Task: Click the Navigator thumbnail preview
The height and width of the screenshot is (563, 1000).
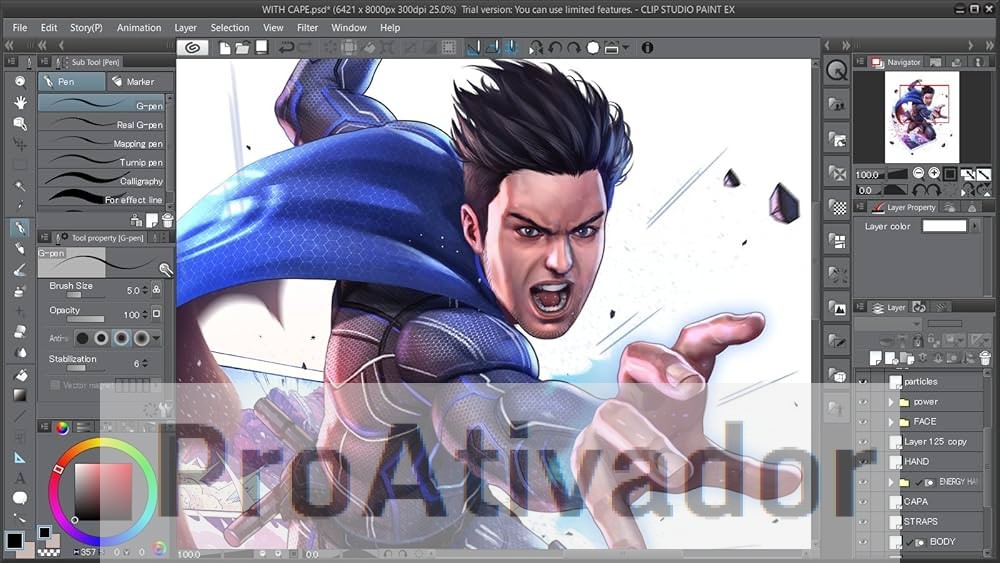Action: pyautogui.click(x=922, y=117)
